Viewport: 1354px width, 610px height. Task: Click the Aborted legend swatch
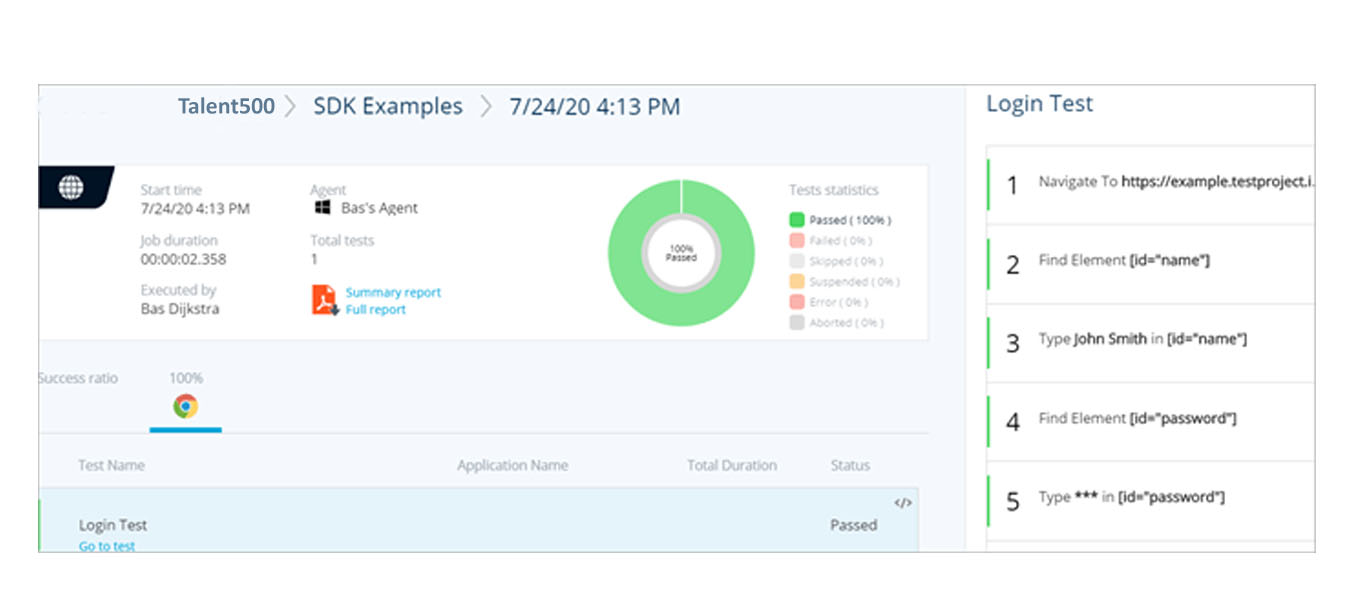click(797, 323)
